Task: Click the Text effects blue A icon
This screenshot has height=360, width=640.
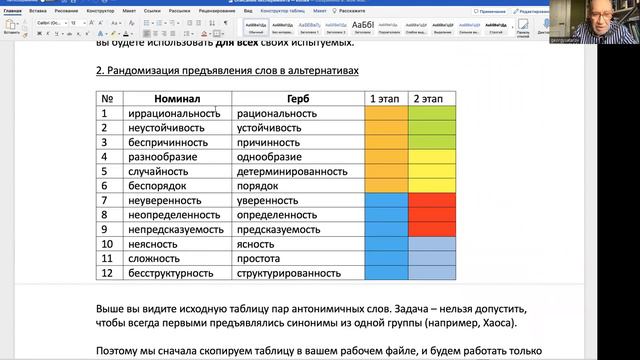Action: pos(100,33)
